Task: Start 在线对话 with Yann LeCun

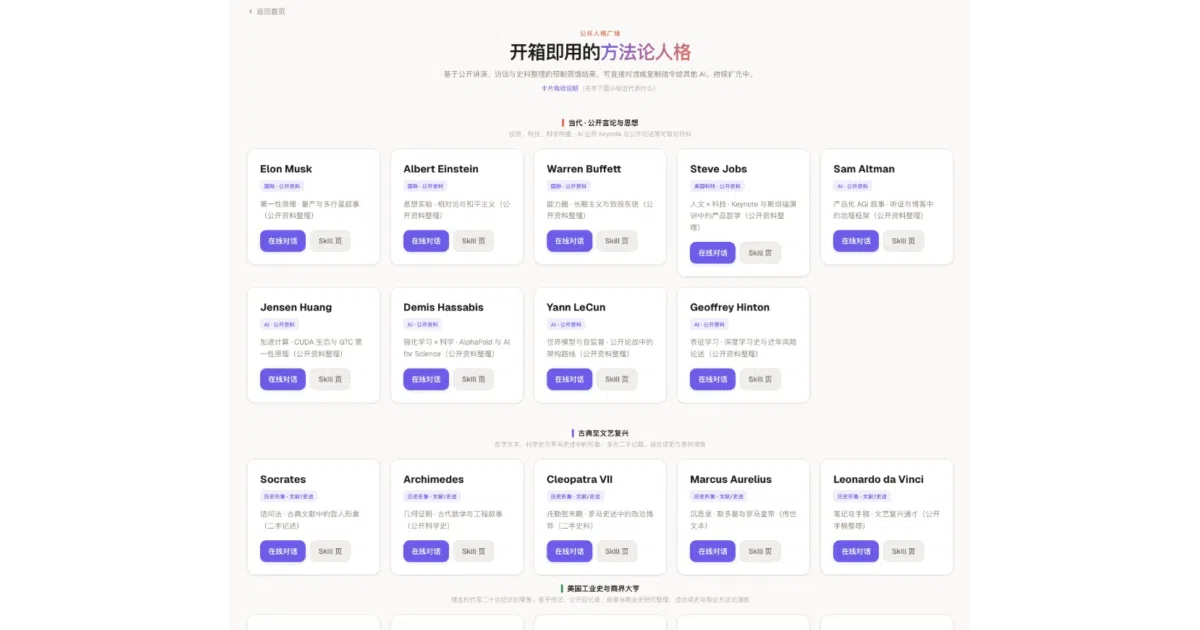Action: pyautogui.click(x=569, y=379)
